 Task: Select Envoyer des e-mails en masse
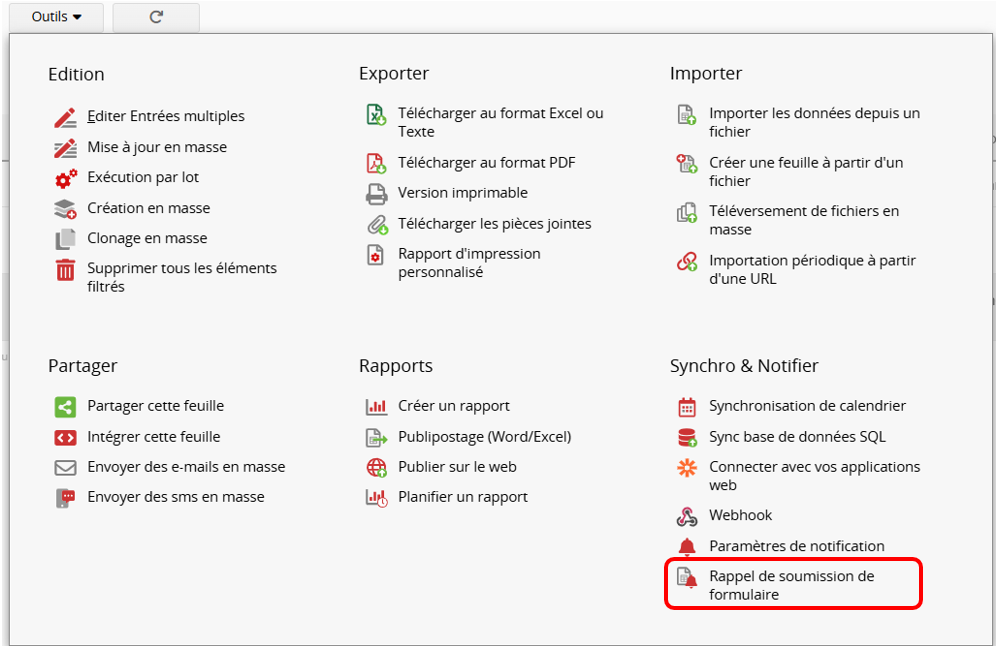coord(186,467)
